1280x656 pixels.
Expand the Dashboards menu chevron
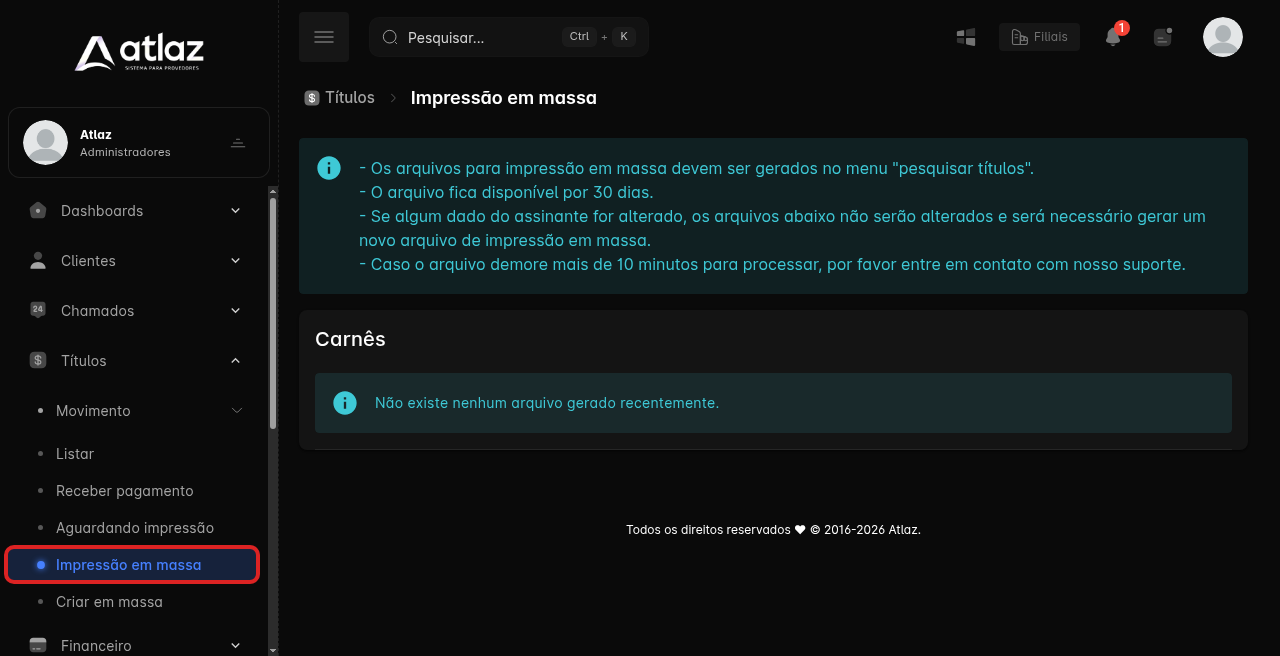click(x=236, y=210)
